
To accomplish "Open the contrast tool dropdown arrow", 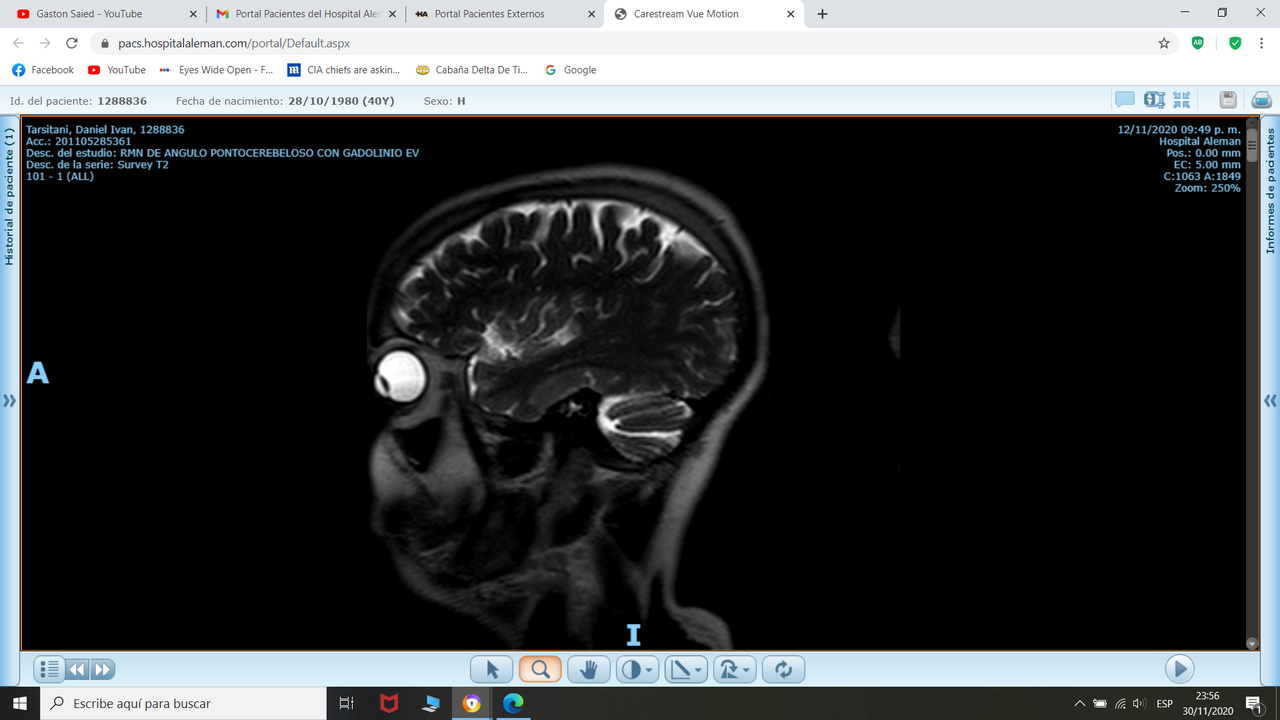I will coord(651,671).
